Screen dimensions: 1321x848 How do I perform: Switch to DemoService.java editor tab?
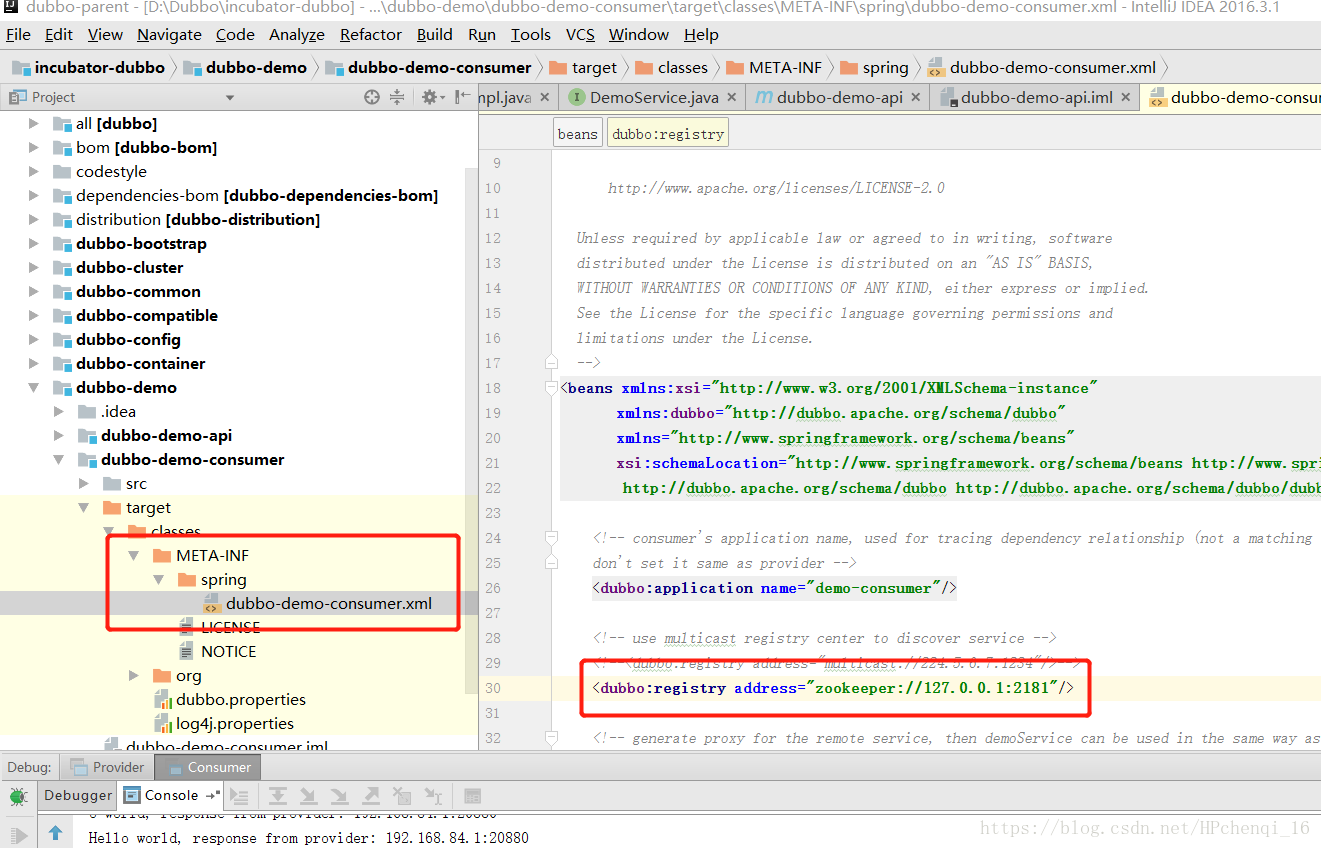click(x=654, y=98)
